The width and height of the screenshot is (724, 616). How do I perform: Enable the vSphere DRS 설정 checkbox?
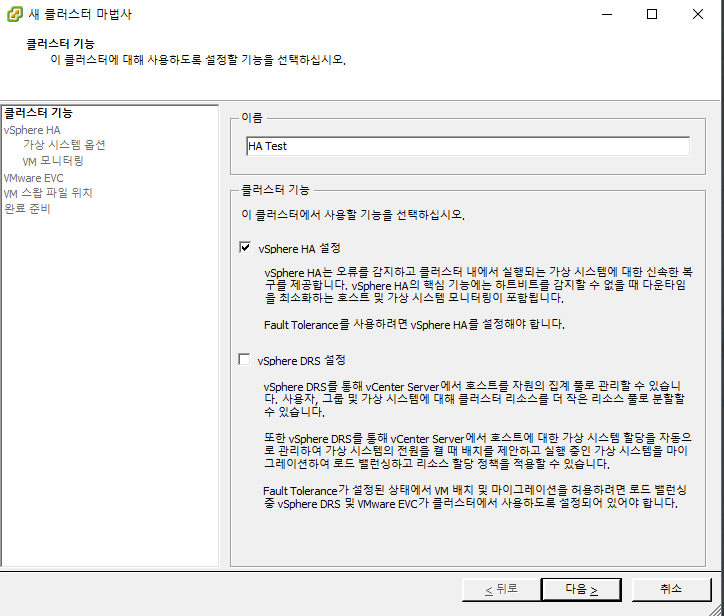(245, 360)
